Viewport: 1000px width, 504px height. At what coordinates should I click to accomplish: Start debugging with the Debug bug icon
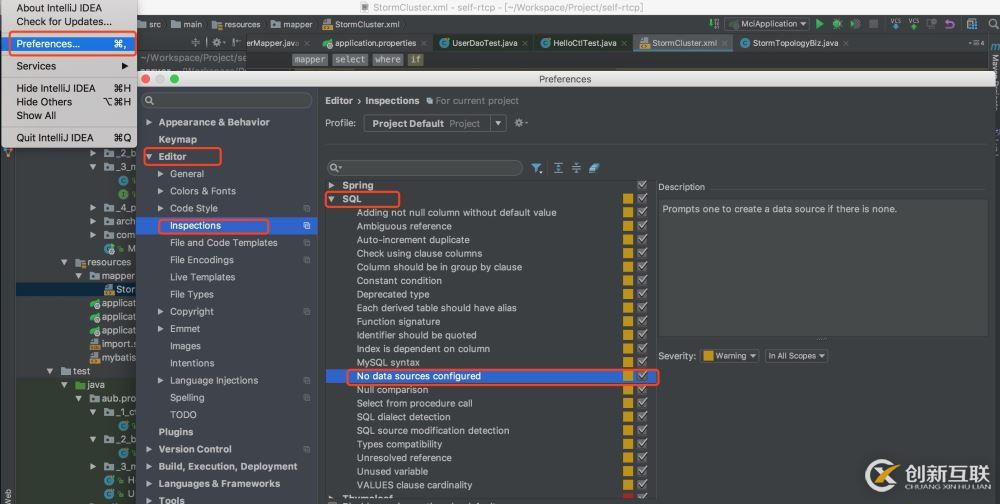point(837,23)
